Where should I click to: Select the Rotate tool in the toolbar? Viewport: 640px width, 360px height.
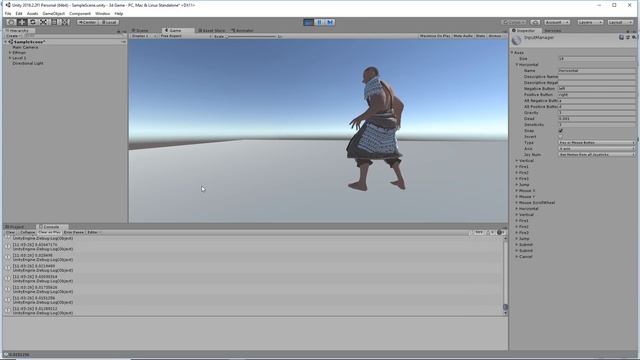tap(33, 22)
